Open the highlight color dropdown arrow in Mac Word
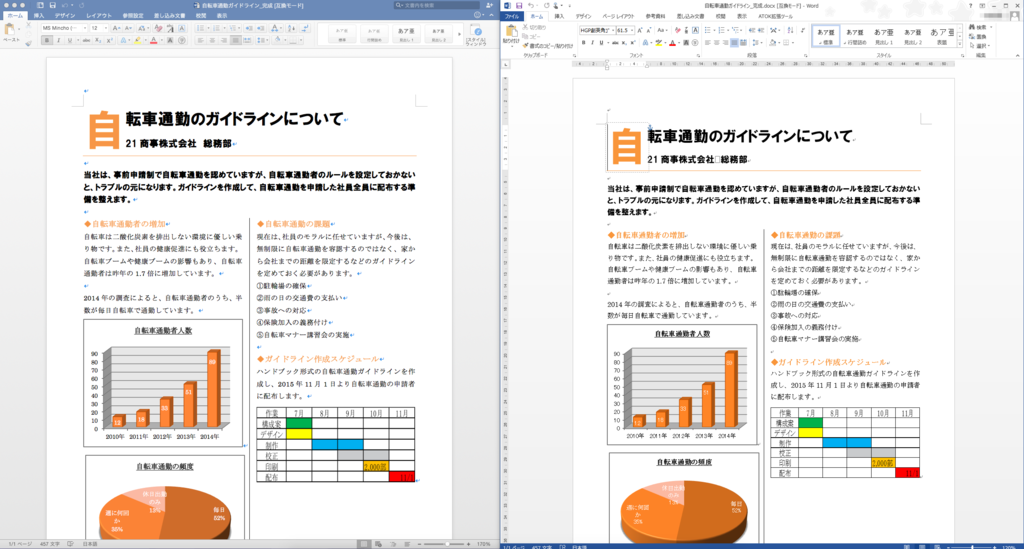 pyautogui.click(x=145, y=40)
